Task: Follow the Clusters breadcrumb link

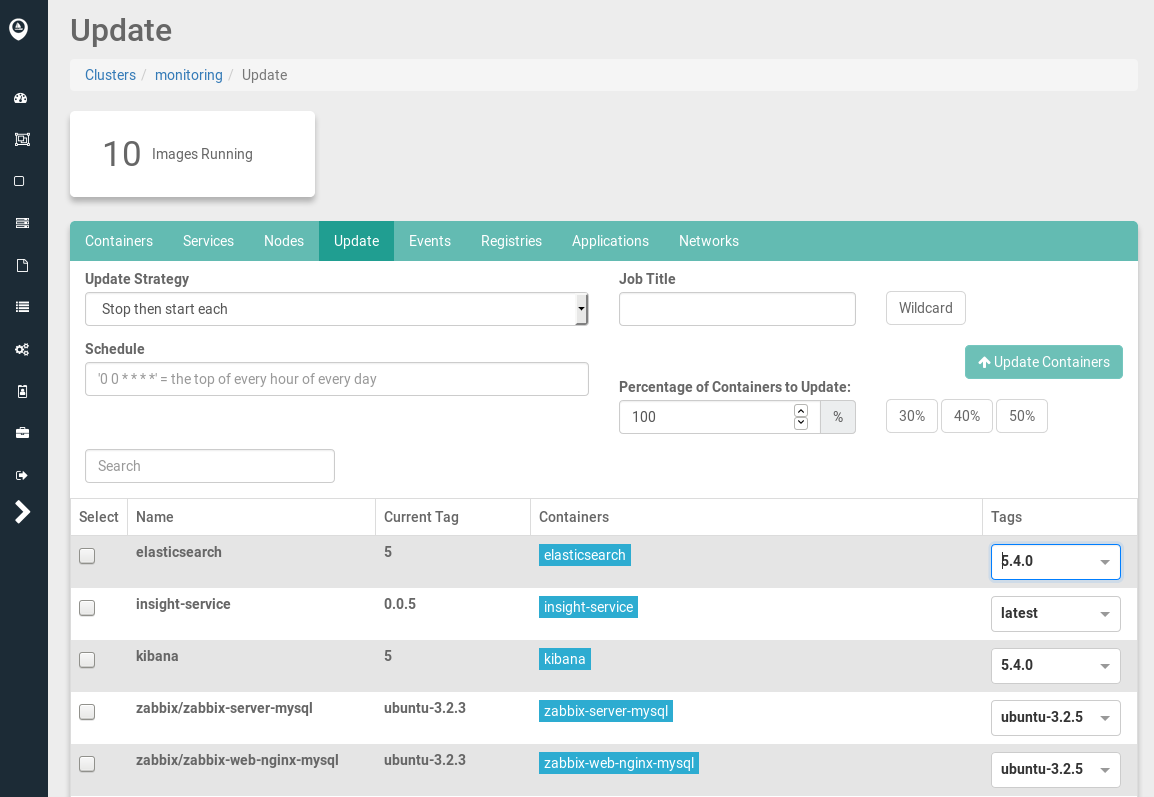Action: click(x=110, y=75)
